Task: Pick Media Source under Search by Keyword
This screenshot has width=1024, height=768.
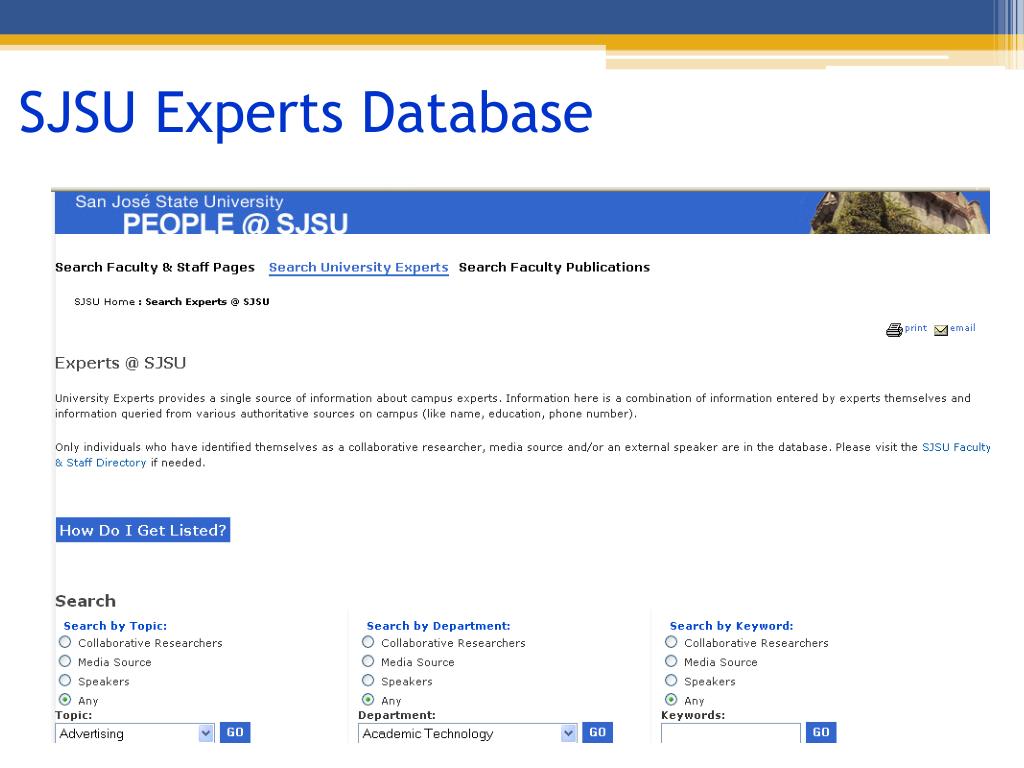Action: 671,661
